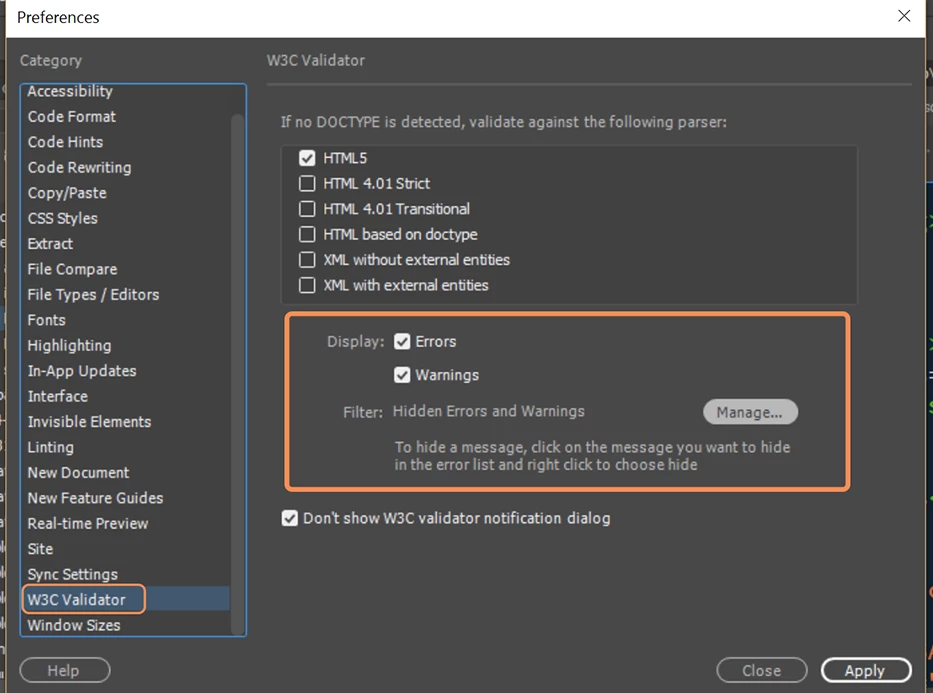
Task: Check XML with external entities
Action: click(307, 286)
